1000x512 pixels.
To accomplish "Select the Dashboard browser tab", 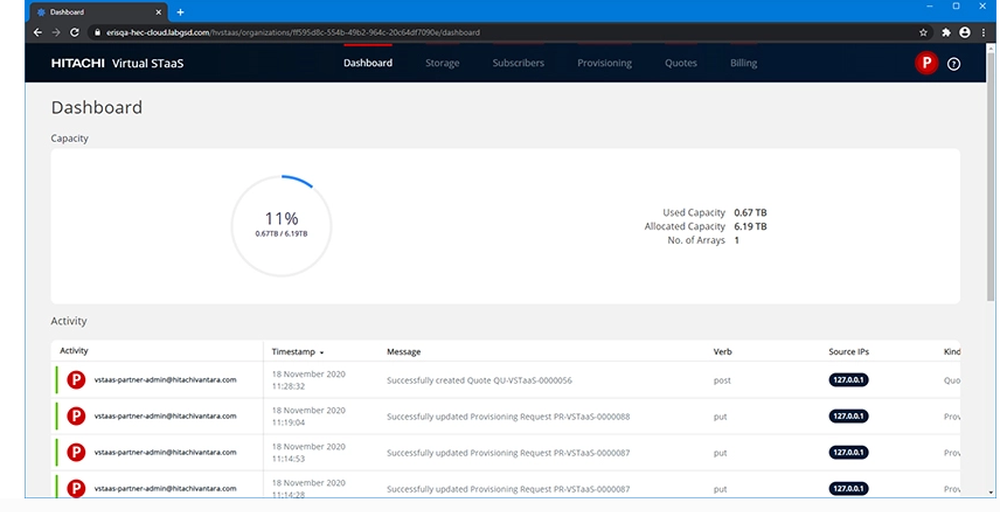I will pos(99,12).
